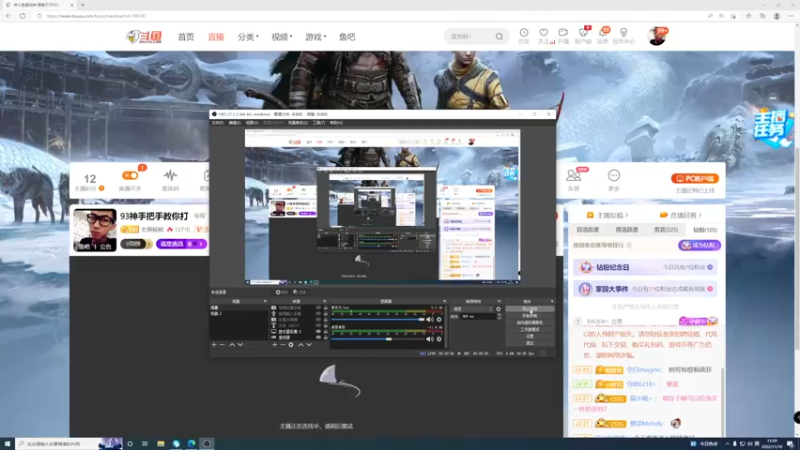
Task: Open the 历史 history clock icon
Action: [x=524, y=33]
